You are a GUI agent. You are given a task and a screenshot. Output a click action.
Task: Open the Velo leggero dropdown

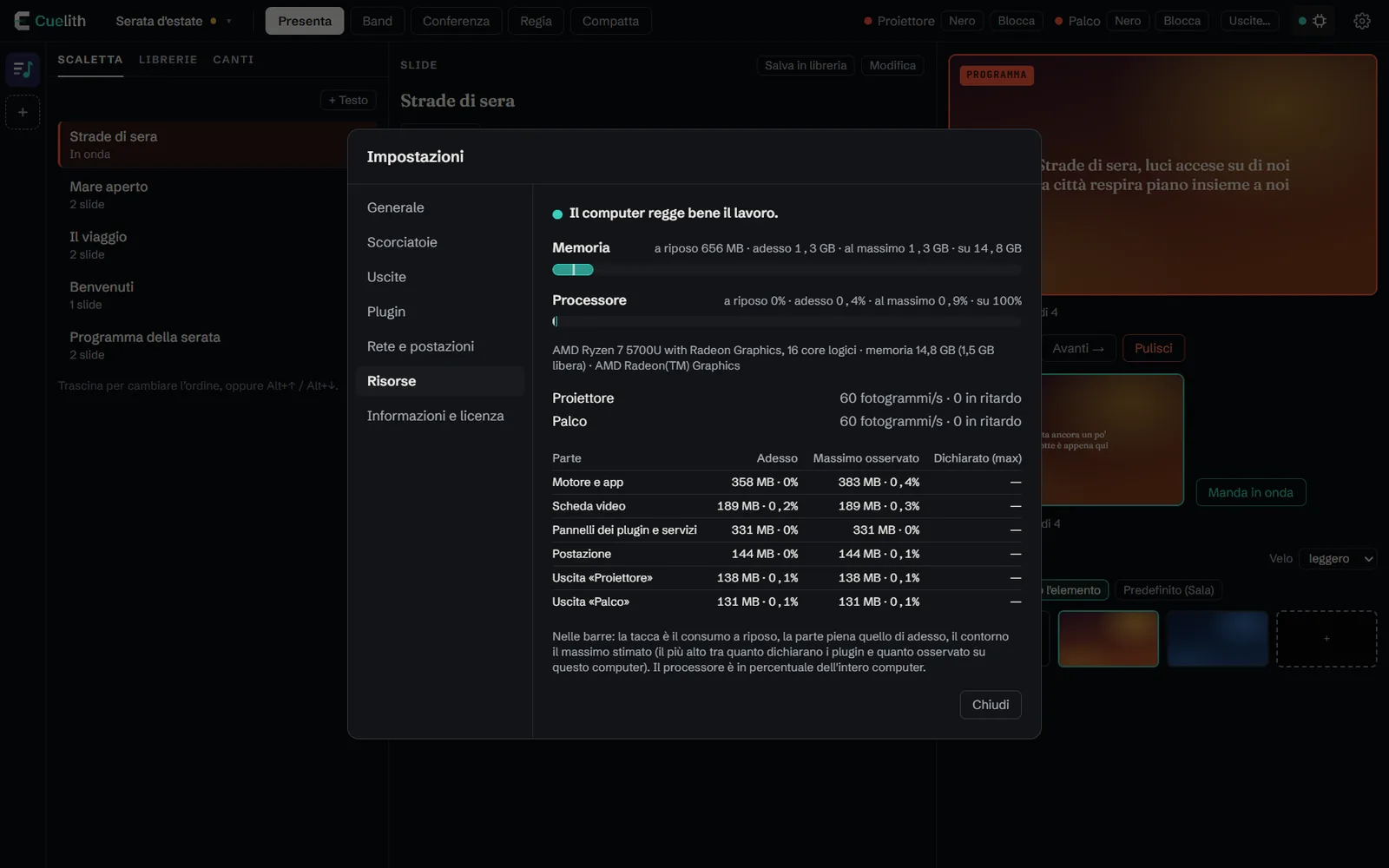click(x=1339, y=559)
